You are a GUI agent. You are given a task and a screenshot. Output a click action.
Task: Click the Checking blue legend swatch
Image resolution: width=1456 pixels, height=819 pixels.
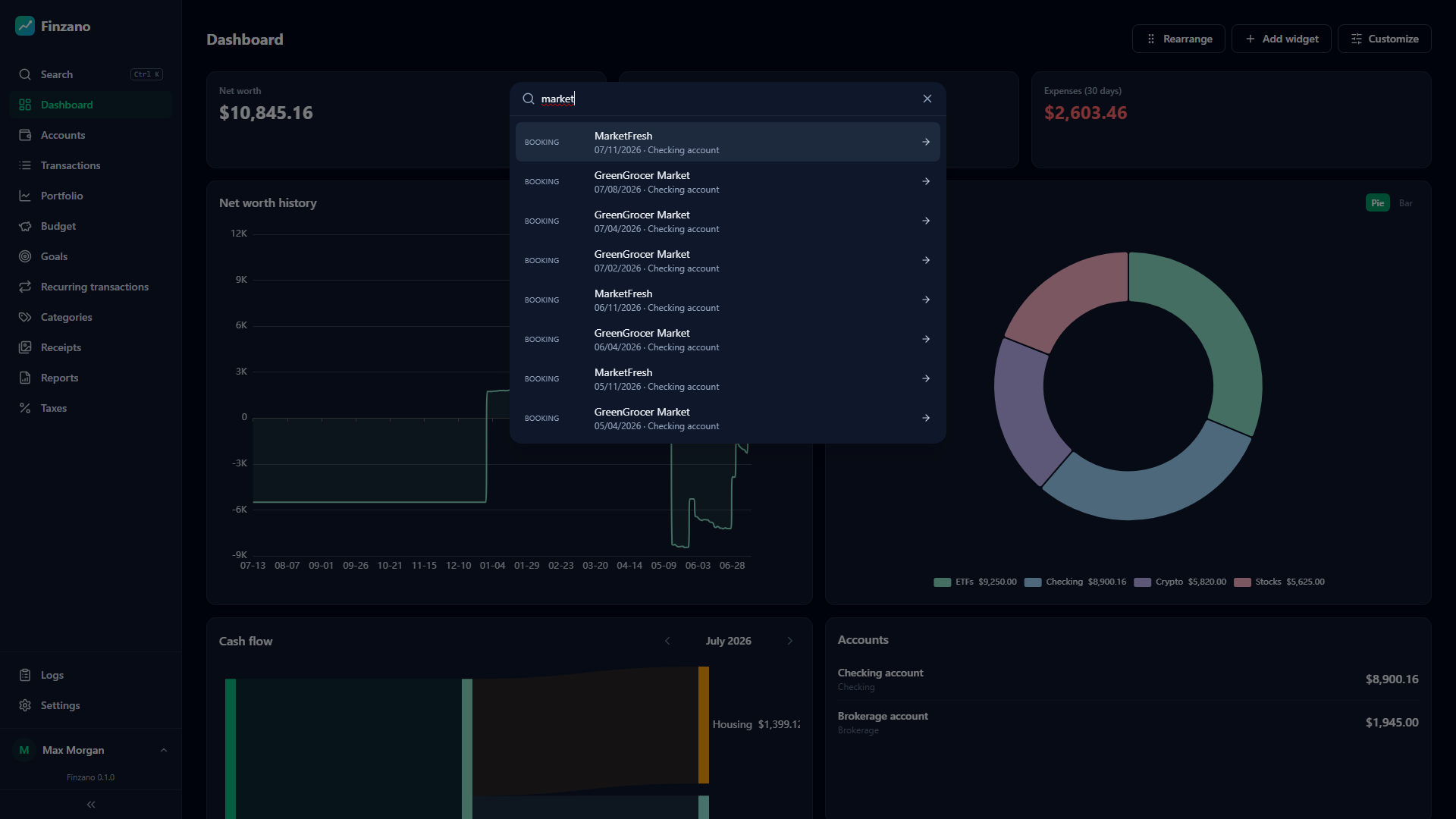pyautogui.click(x=1032, y=582)
